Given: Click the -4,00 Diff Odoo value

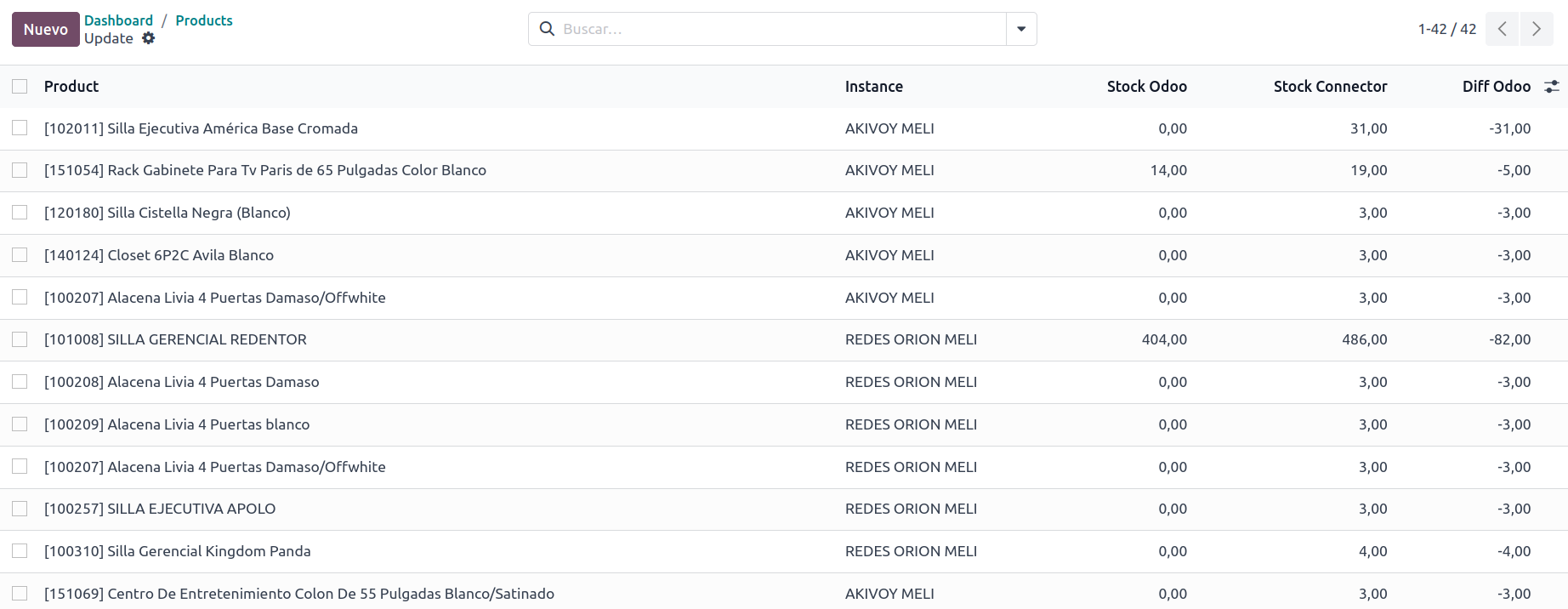Looking at the screenshot, I should 1514,551.
